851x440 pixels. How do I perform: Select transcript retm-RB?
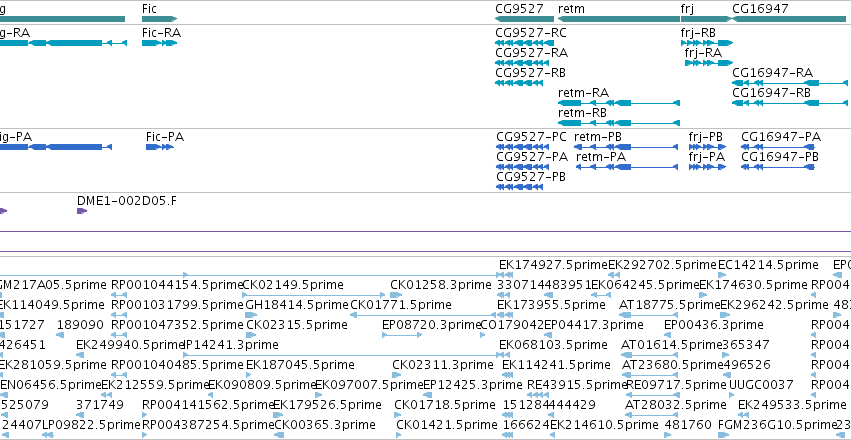tap(582, 113)
